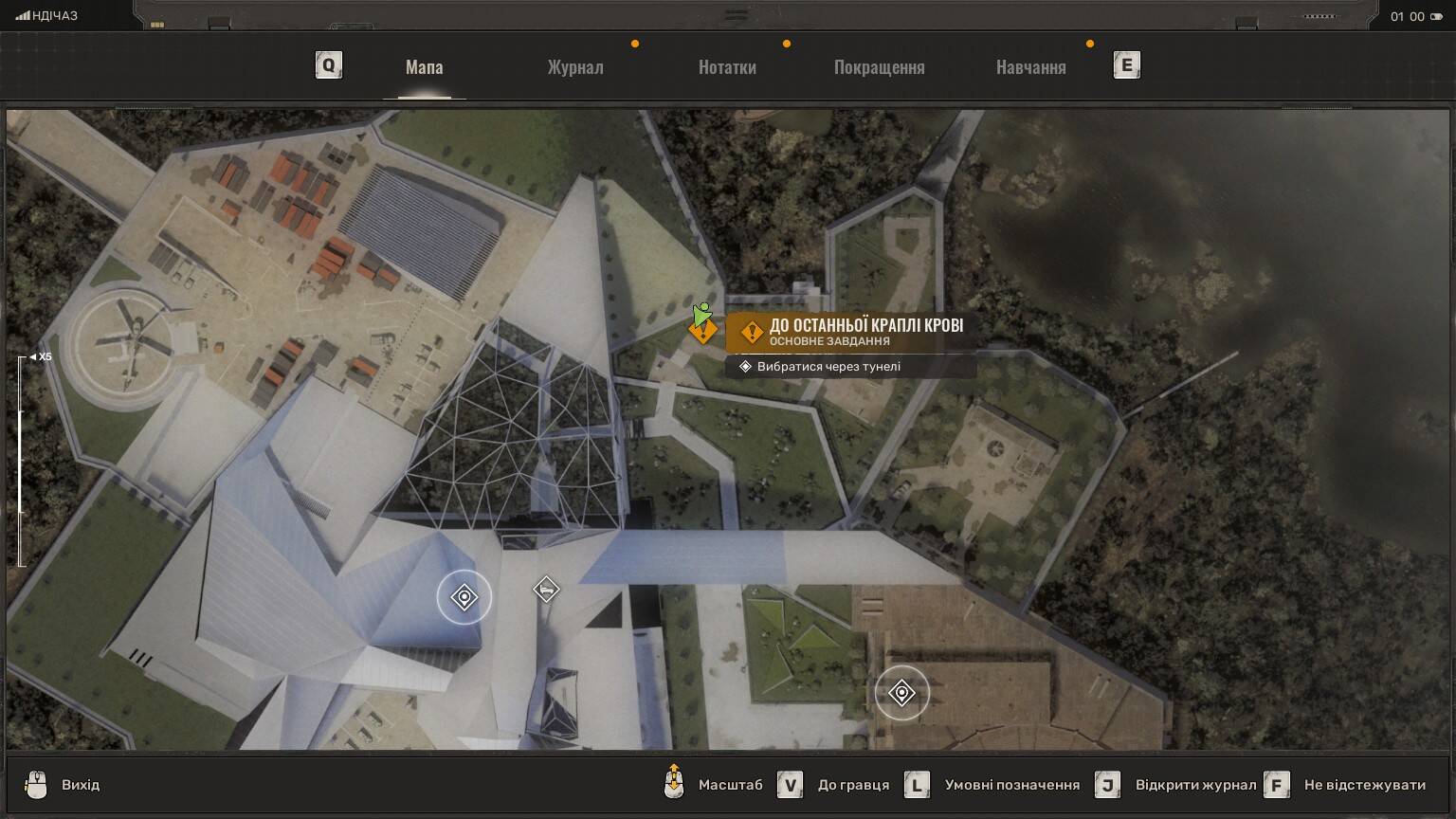
Task: Open the Журнал tab
Action: tap(574, 67)
